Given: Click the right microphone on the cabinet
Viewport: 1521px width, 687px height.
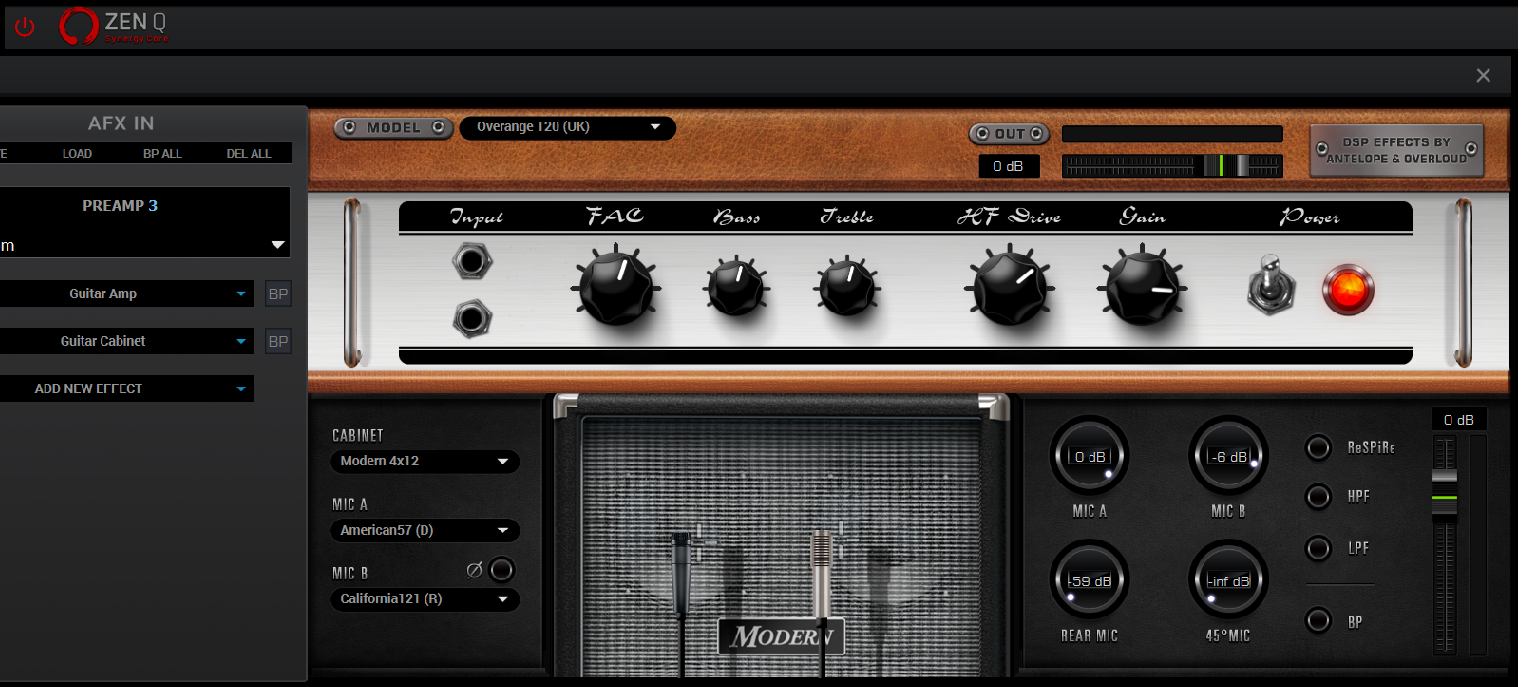Looking at the screenshot, I should [x=822, y=575].
